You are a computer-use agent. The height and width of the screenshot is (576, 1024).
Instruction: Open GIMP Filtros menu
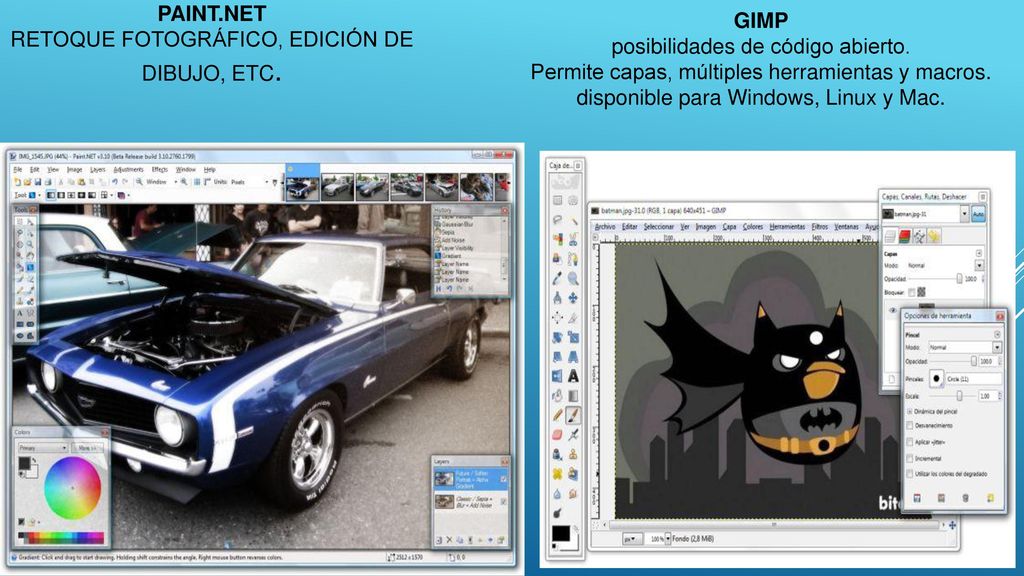tap(820, 227)
